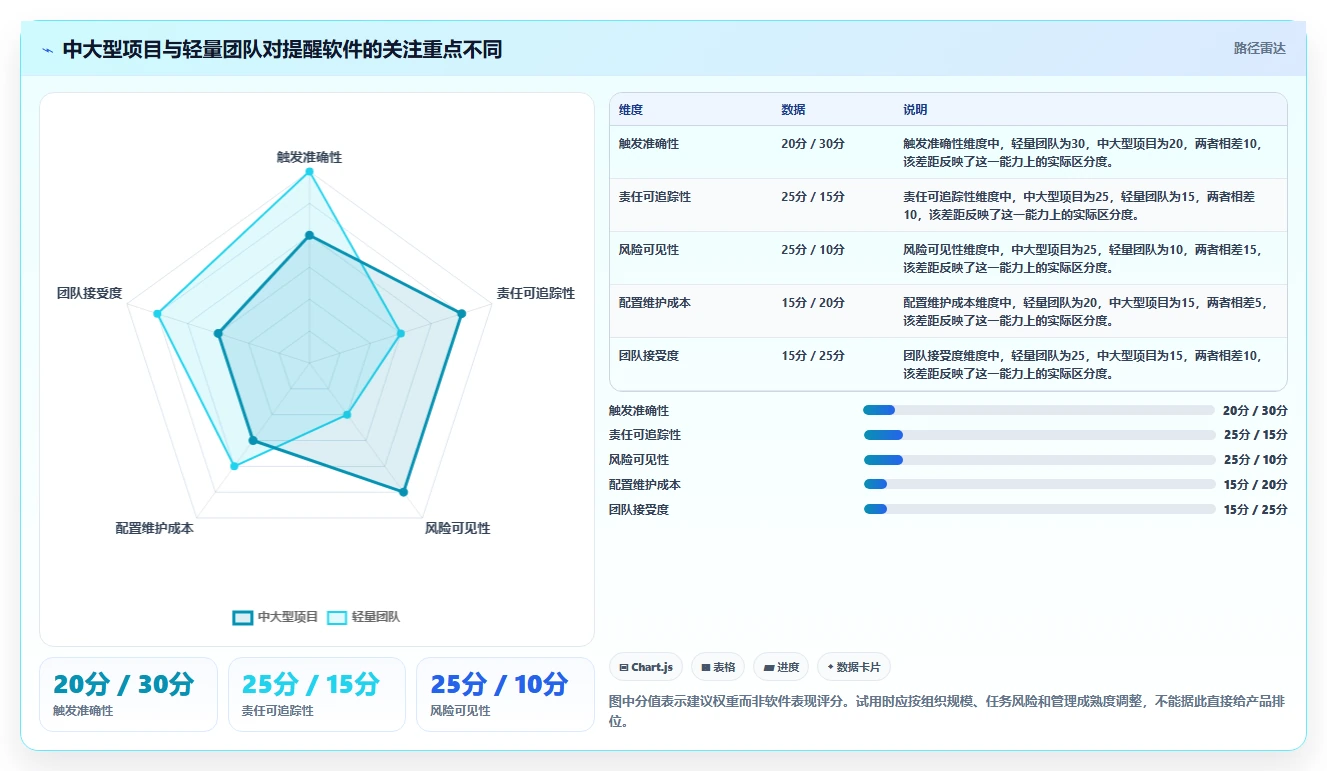
Task: Click the 责任可追踪性 progress bar
Action: coord(1039,435)
